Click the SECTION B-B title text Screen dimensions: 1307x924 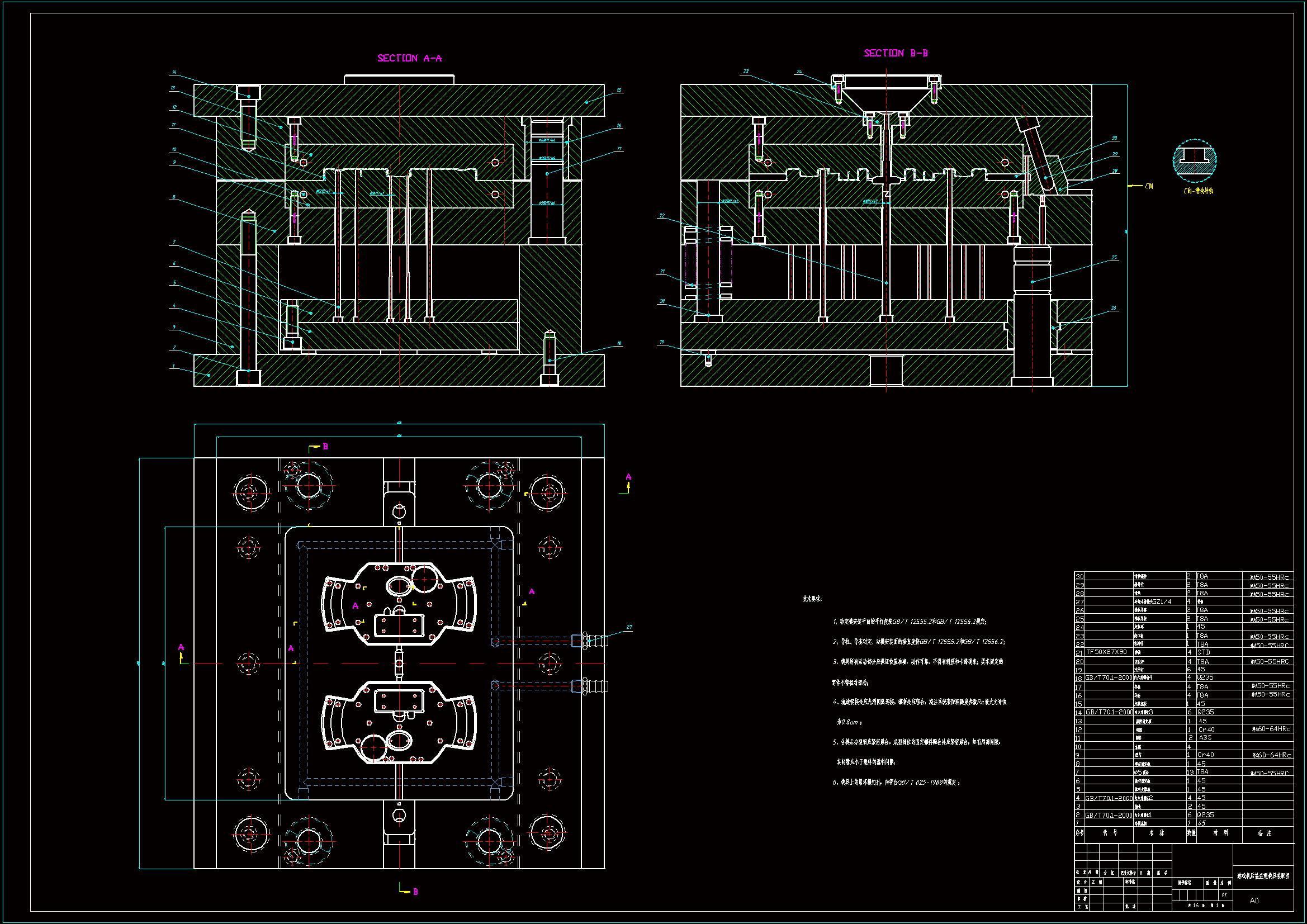click(x=896, y=53)
